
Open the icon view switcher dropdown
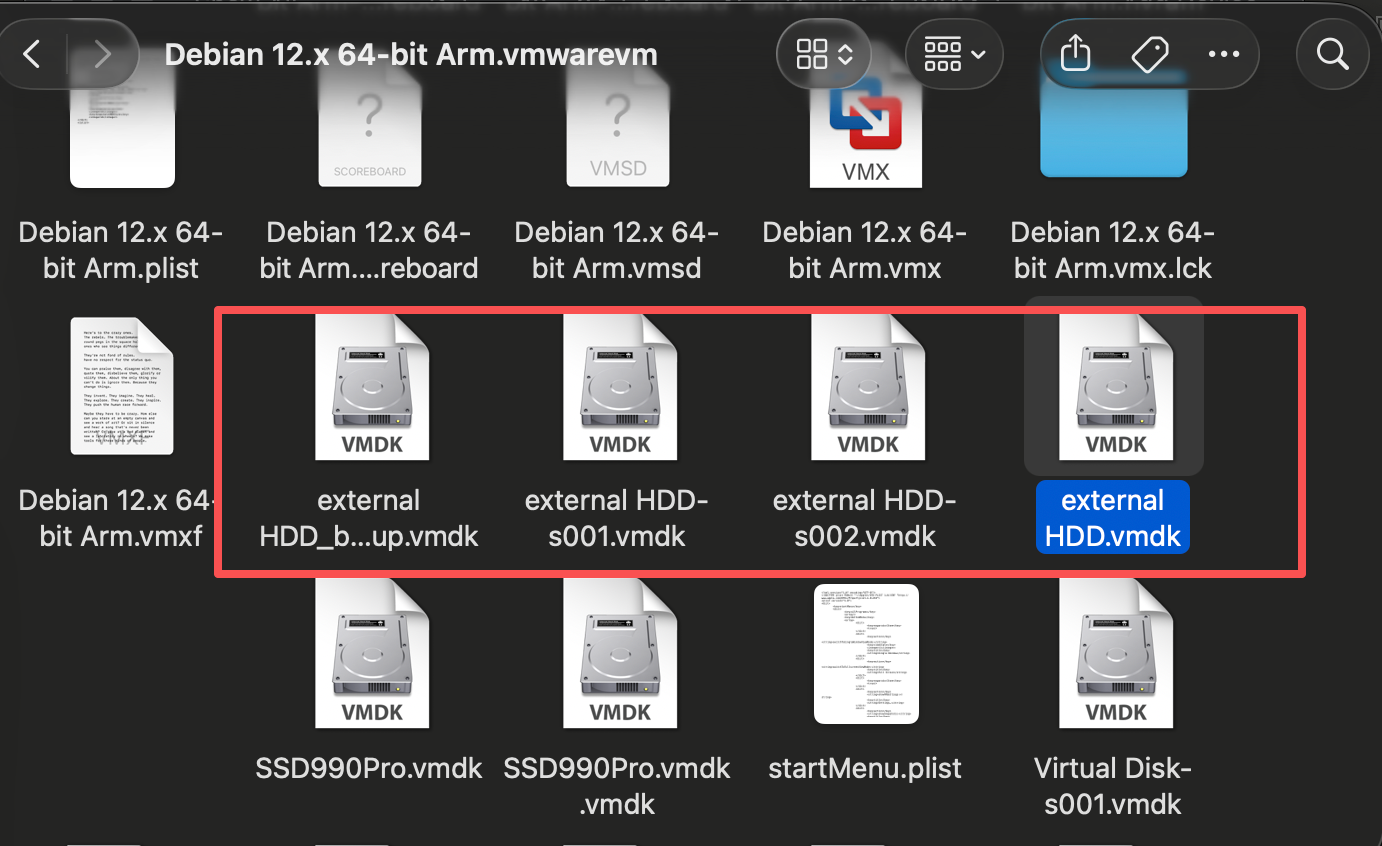pyautogui.click(x=825, y=54)
